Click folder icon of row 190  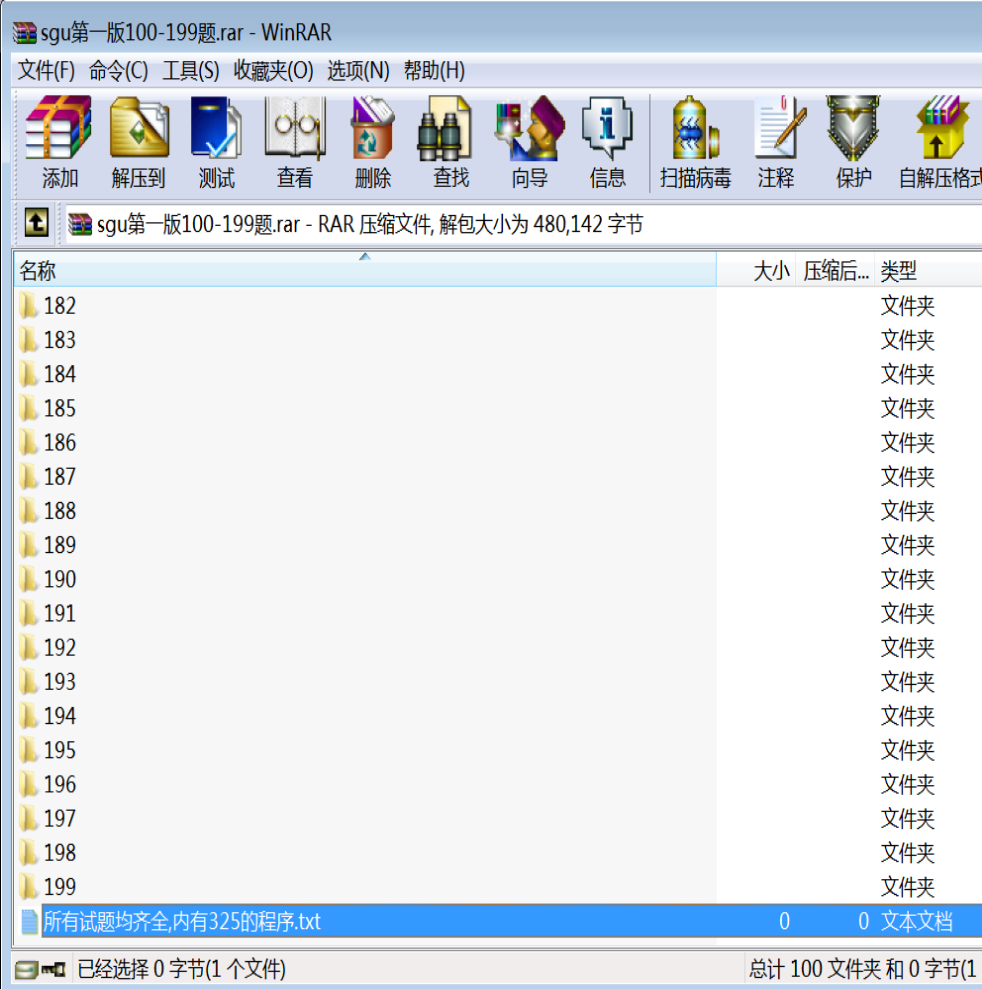28,579
